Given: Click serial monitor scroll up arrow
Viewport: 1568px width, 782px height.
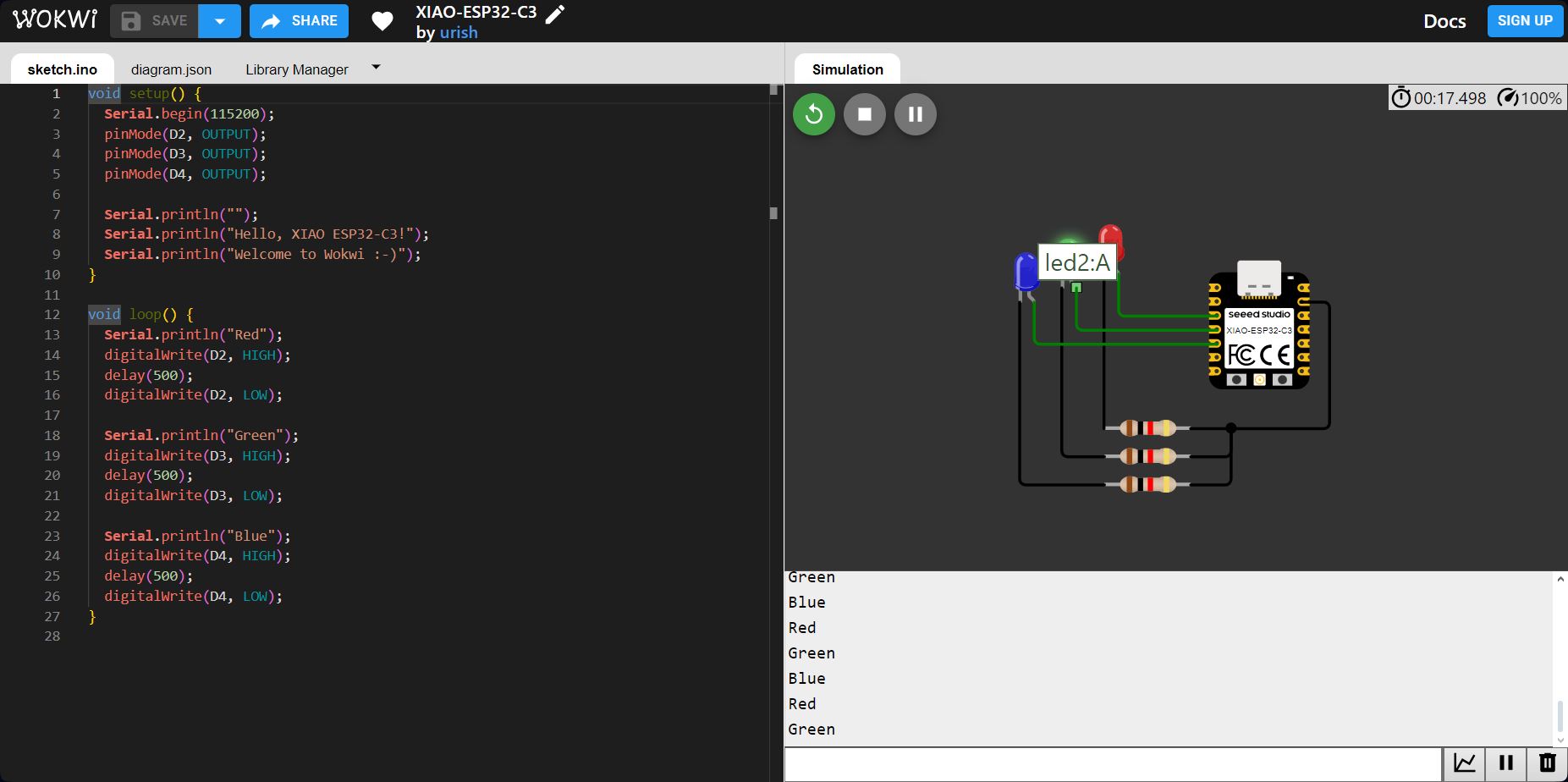Looking at the screenshot, I should (1560, 580).
